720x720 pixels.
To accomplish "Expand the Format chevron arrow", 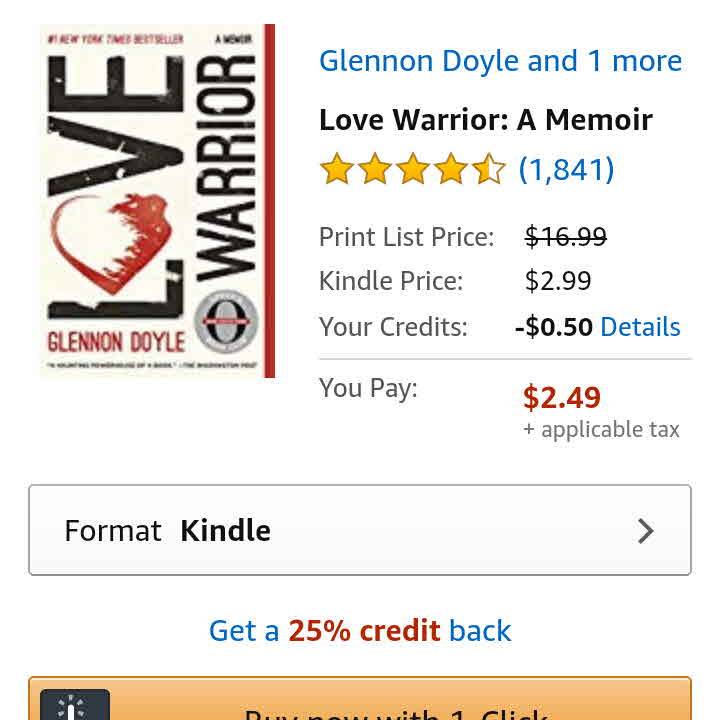I will [646, 531].
